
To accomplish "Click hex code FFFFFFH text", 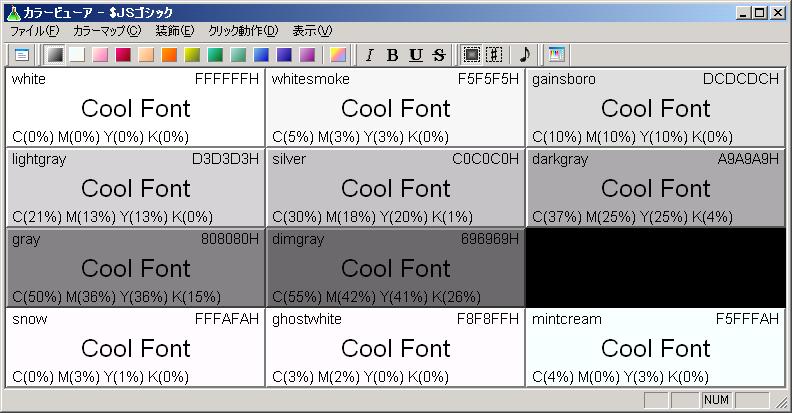I will point(227,79).
